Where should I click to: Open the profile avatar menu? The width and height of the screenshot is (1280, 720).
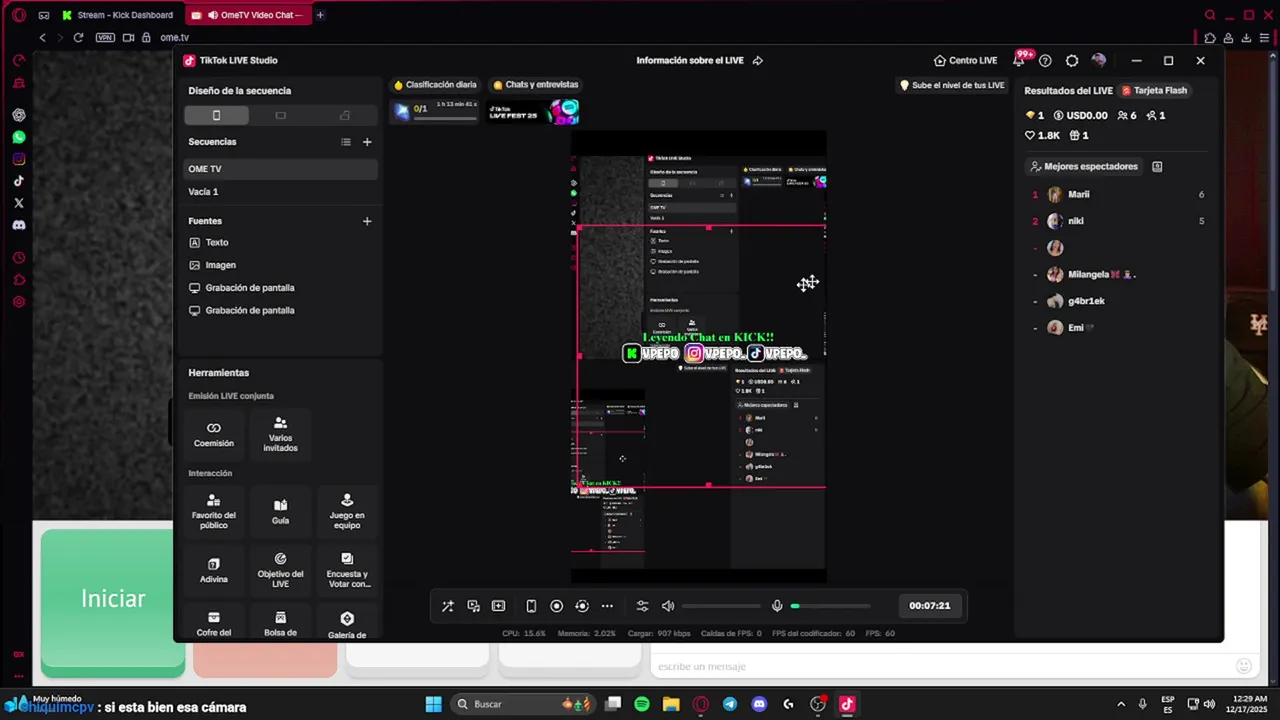tap(1099, 61)
